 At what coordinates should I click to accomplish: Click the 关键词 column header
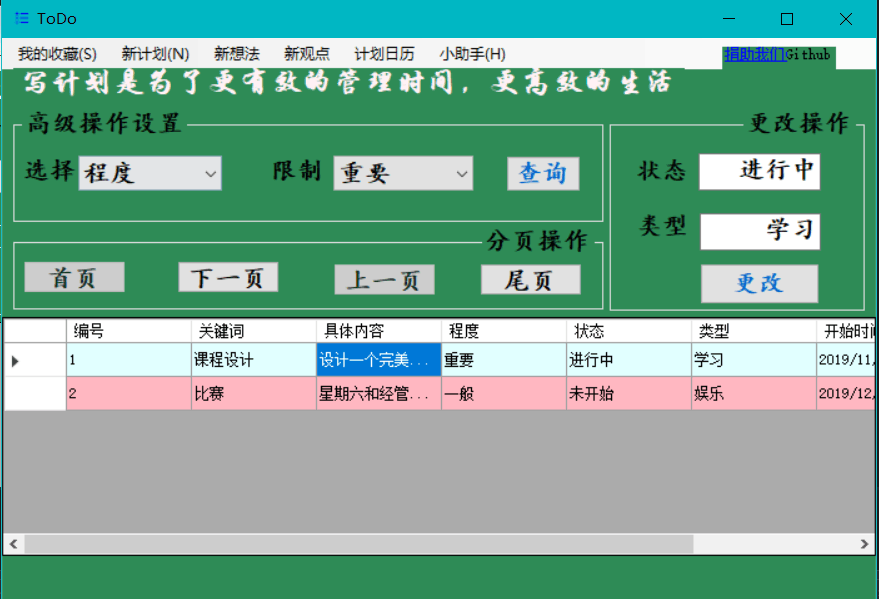click(x=254, y=331)
